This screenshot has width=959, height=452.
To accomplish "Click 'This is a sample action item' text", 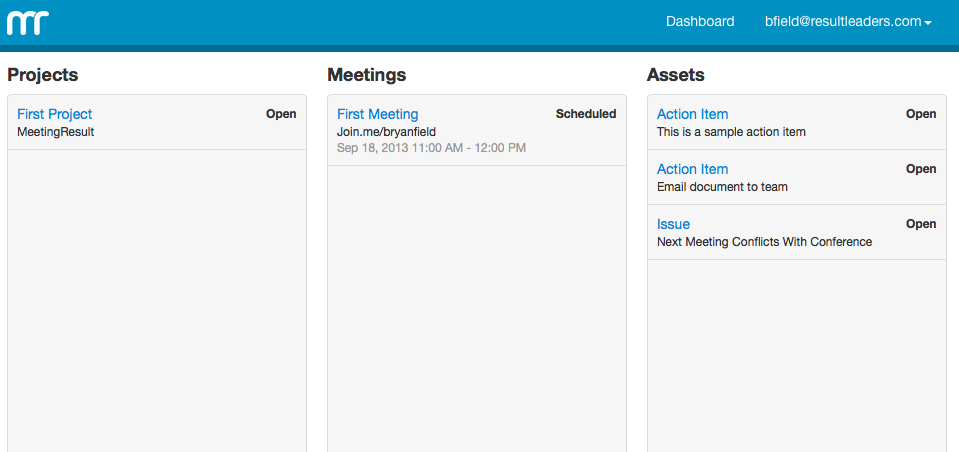I will 731,132.
